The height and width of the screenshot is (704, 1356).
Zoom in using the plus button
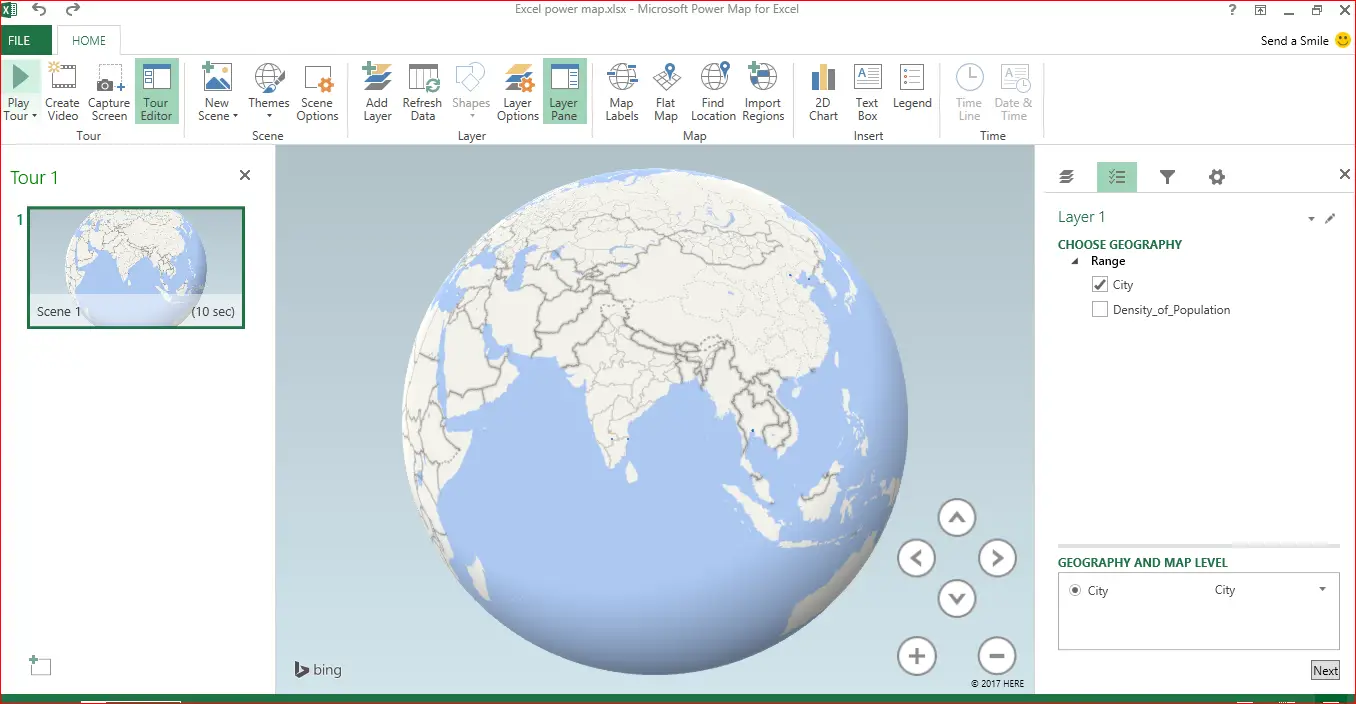pos(916,657)
